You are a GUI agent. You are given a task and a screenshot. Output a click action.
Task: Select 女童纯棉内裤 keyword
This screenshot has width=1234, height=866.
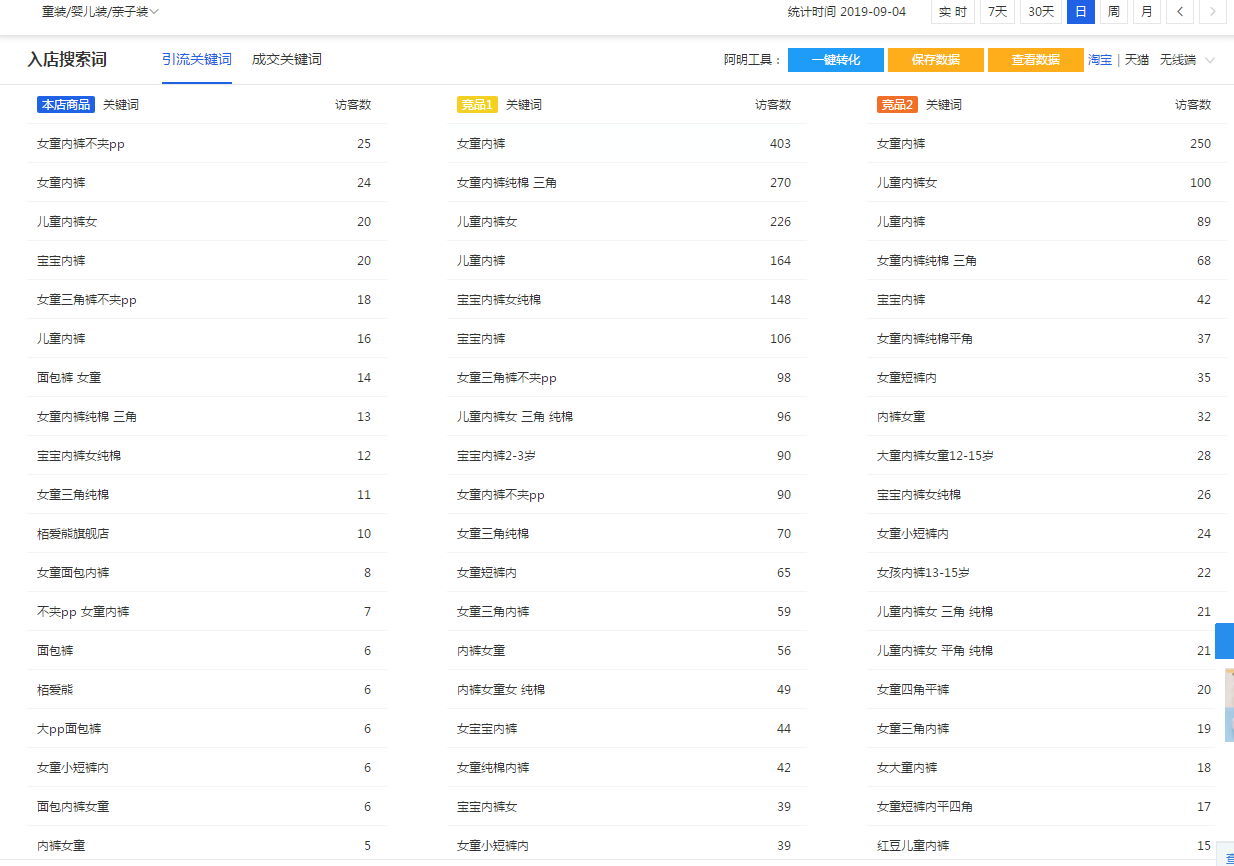coord(493,768)
